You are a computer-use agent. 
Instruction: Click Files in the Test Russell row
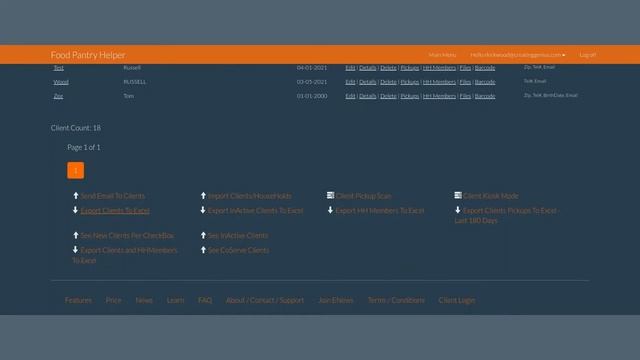(465, 68)
